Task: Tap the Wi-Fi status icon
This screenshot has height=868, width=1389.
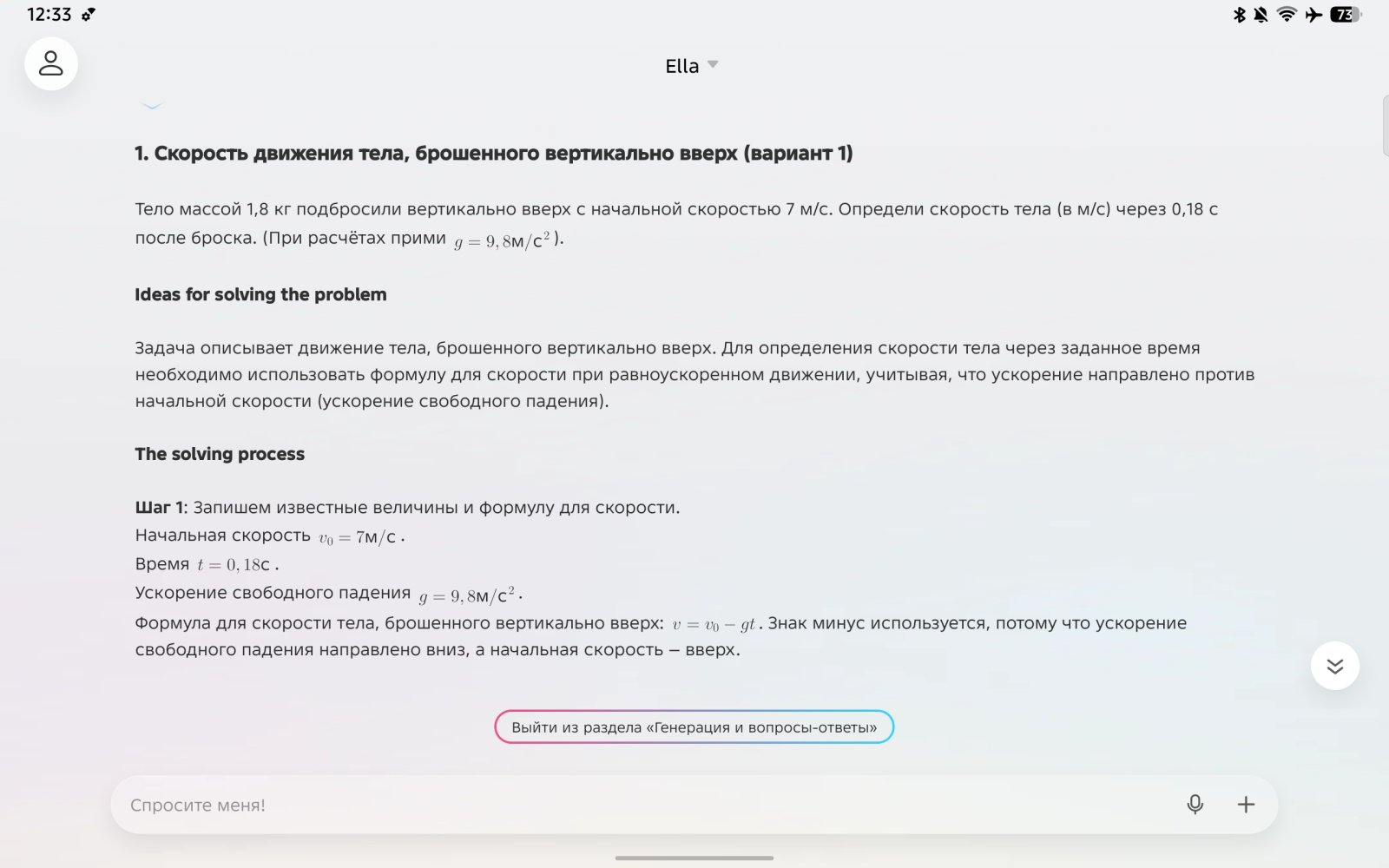Action: coord(1287,15)
